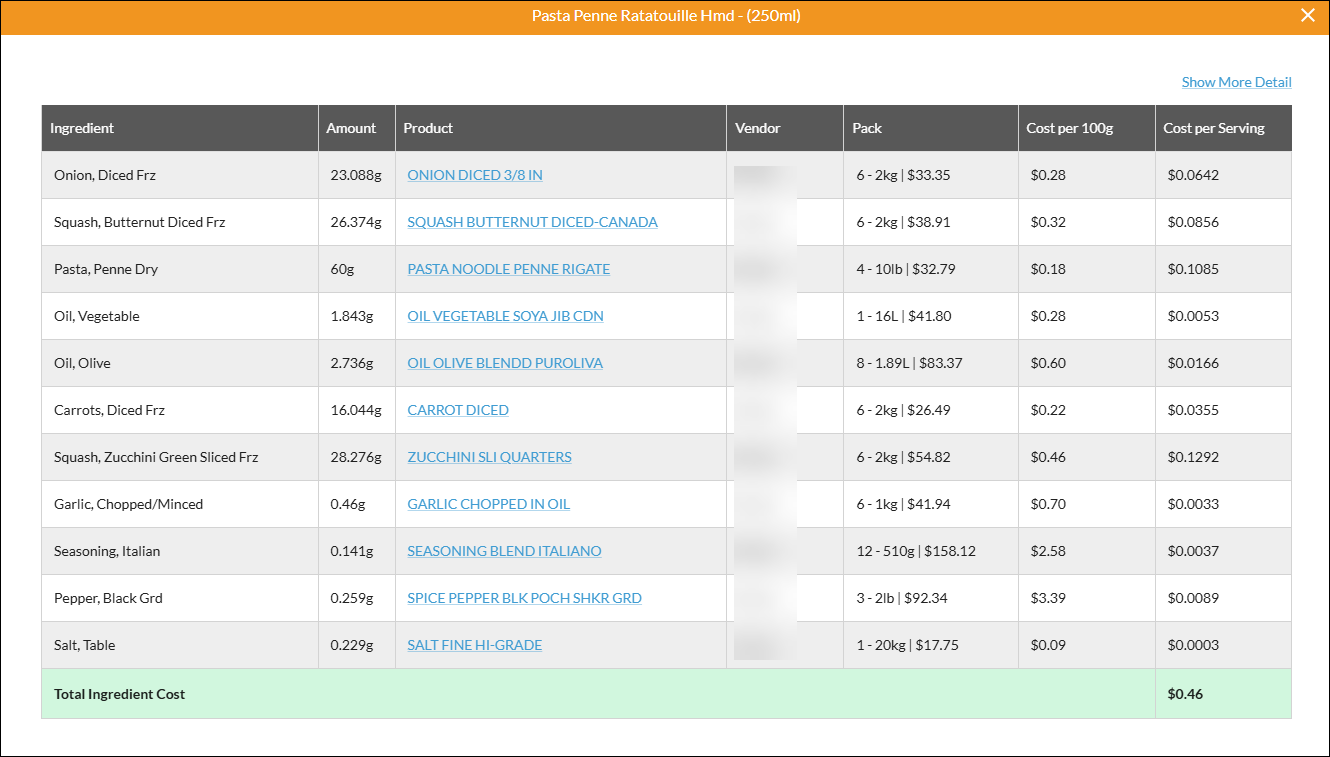Open the SALT FINE HI-GRADE product link
This screenshot has height=757, width=1330.
tap(473, 644)
